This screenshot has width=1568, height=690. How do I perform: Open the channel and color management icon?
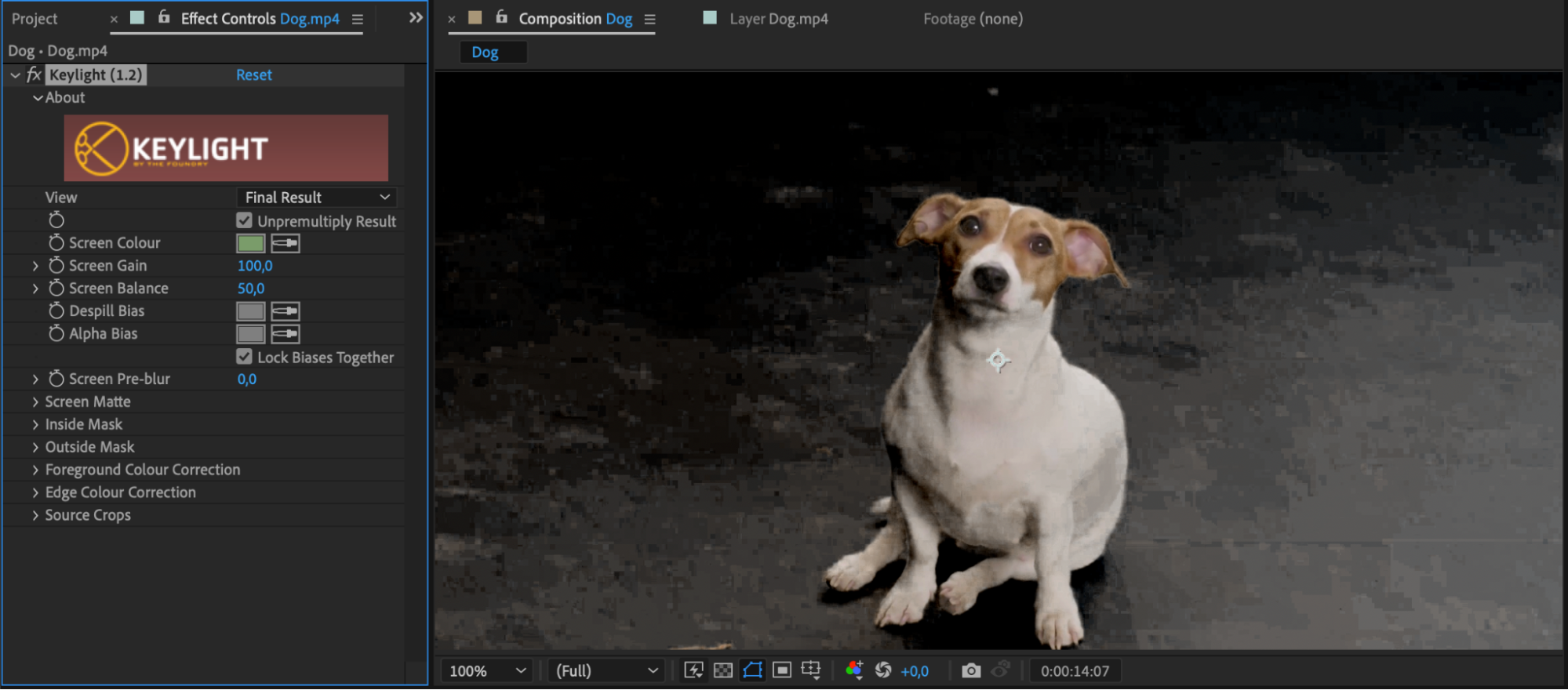pyautogui.click(x=854, y=670)
